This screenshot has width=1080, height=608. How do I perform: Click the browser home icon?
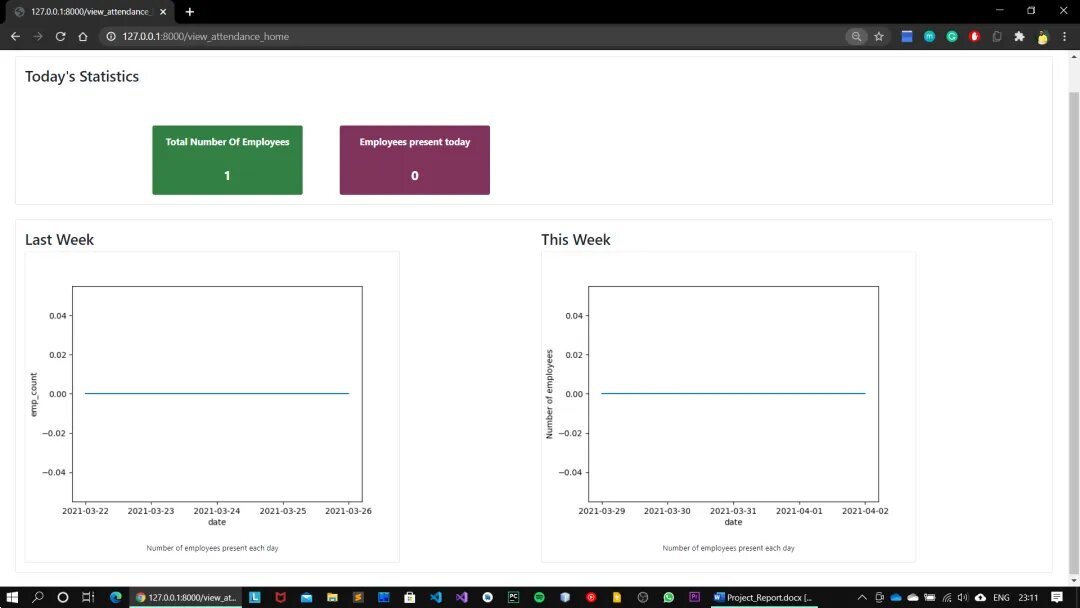pyautogui.click(x=83, y=36)
